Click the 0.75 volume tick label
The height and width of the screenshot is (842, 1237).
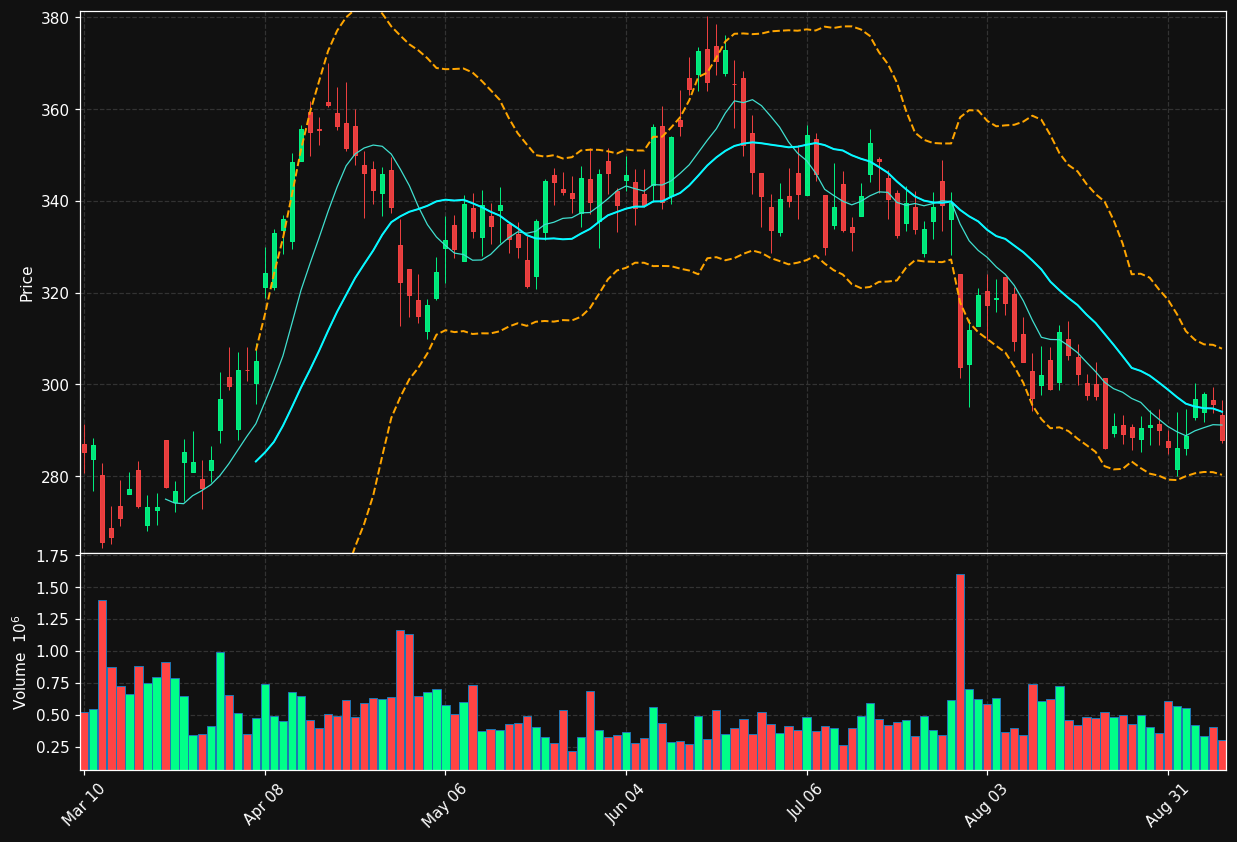coord(51,684)
